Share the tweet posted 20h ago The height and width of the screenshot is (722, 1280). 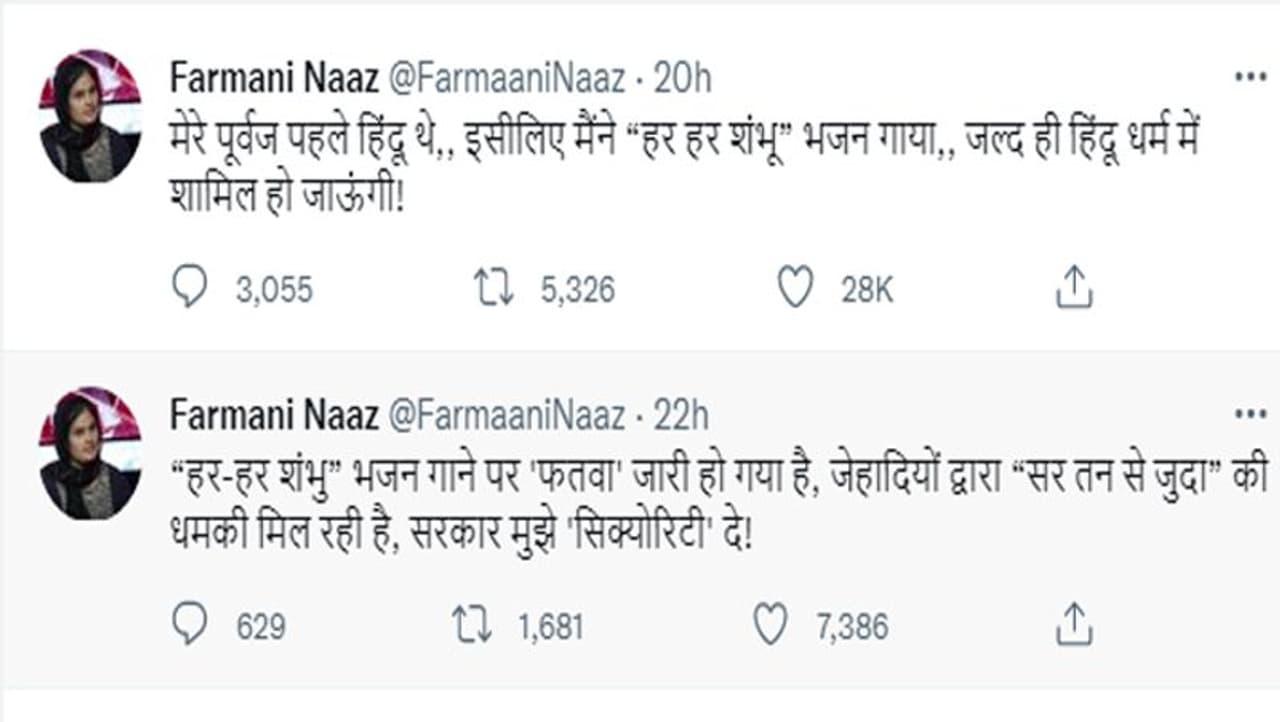pos(1075,289)
